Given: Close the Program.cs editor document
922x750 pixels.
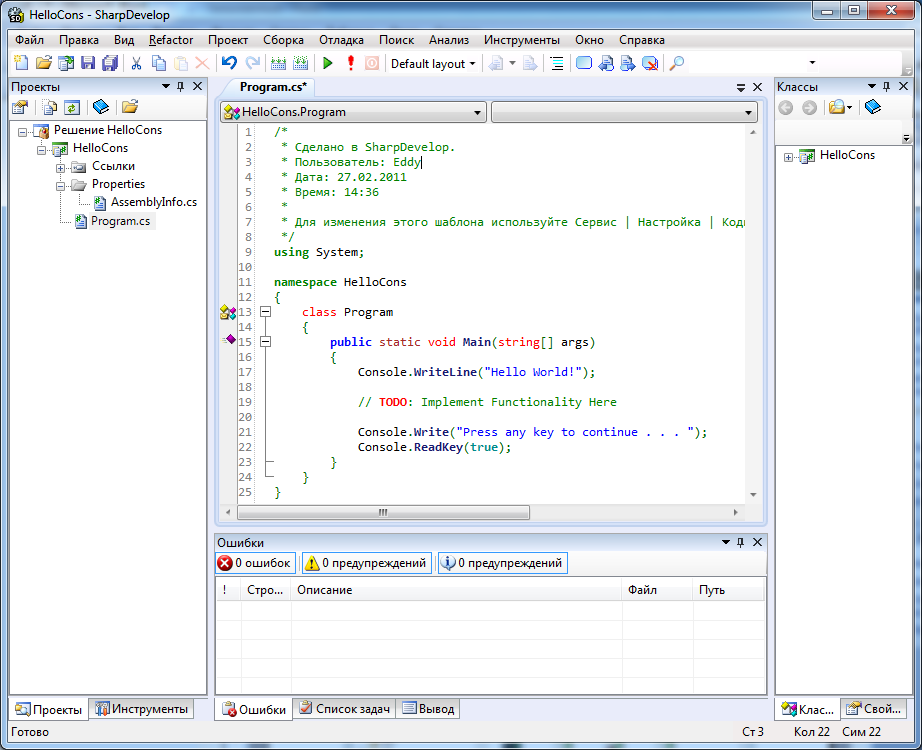Looking at the screenshot, I should (x=757, y=87).
